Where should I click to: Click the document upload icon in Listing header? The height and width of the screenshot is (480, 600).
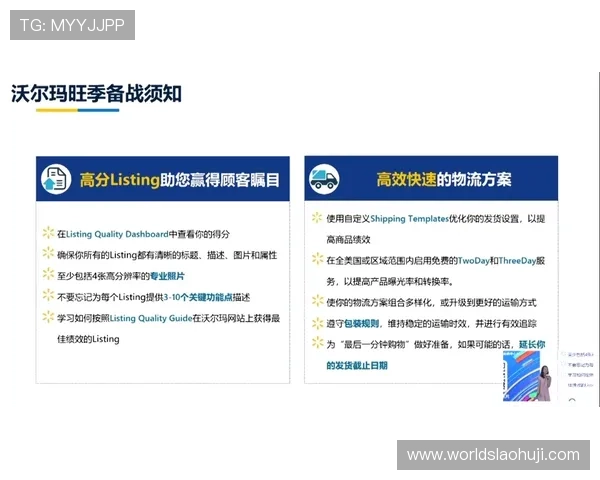point(56,179)
